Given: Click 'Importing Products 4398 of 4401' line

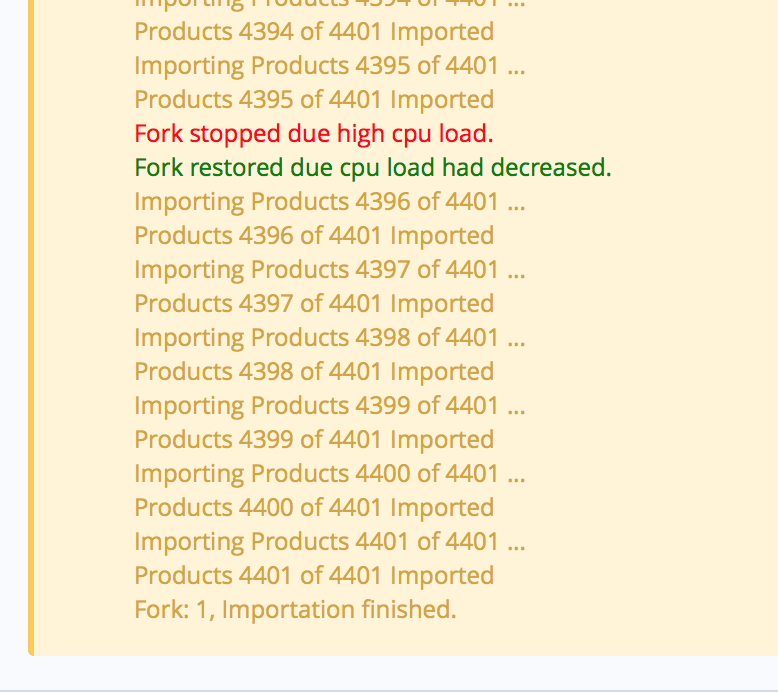Looking at the screenshot, I should tap(329, 338).
